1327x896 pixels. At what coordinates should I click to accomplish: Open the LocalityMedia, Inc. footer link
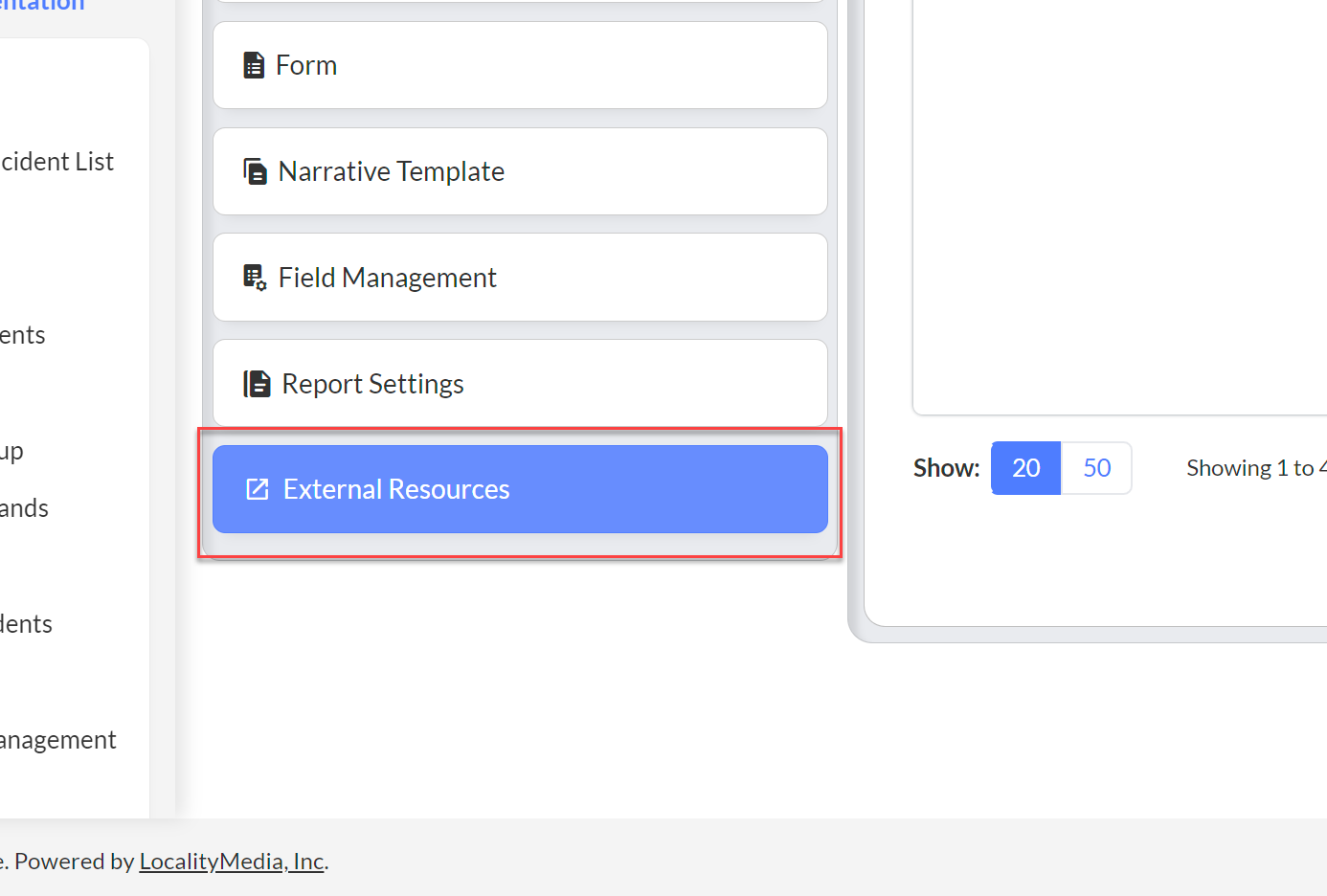click(232, 862)
